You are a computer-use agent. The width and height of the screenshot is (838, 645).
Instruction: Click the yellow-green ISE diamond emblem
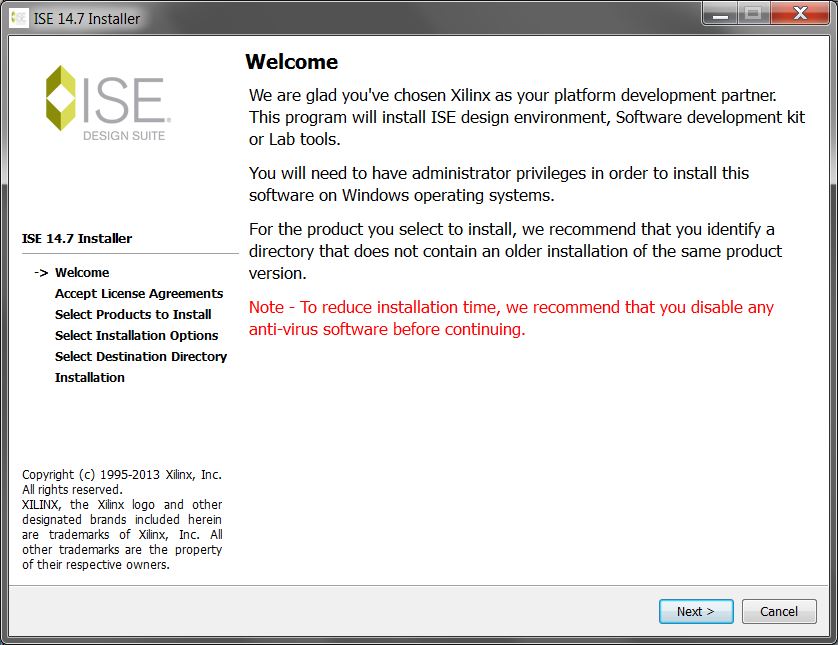point(61,98)
